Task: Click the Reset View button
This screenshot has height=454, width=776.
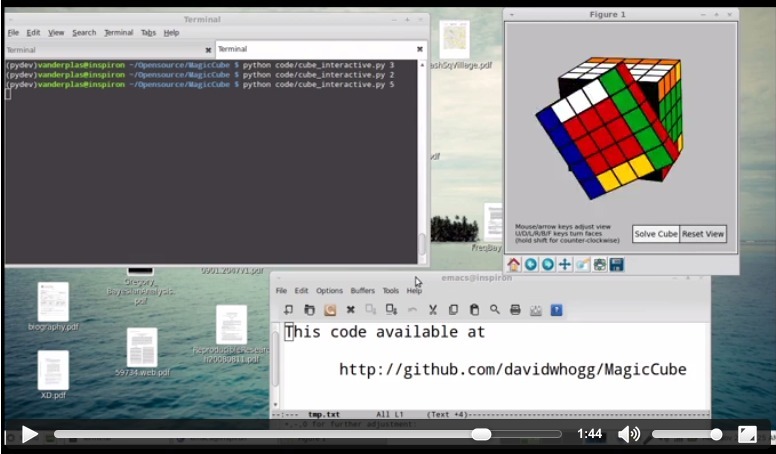Action: (703, 234)
